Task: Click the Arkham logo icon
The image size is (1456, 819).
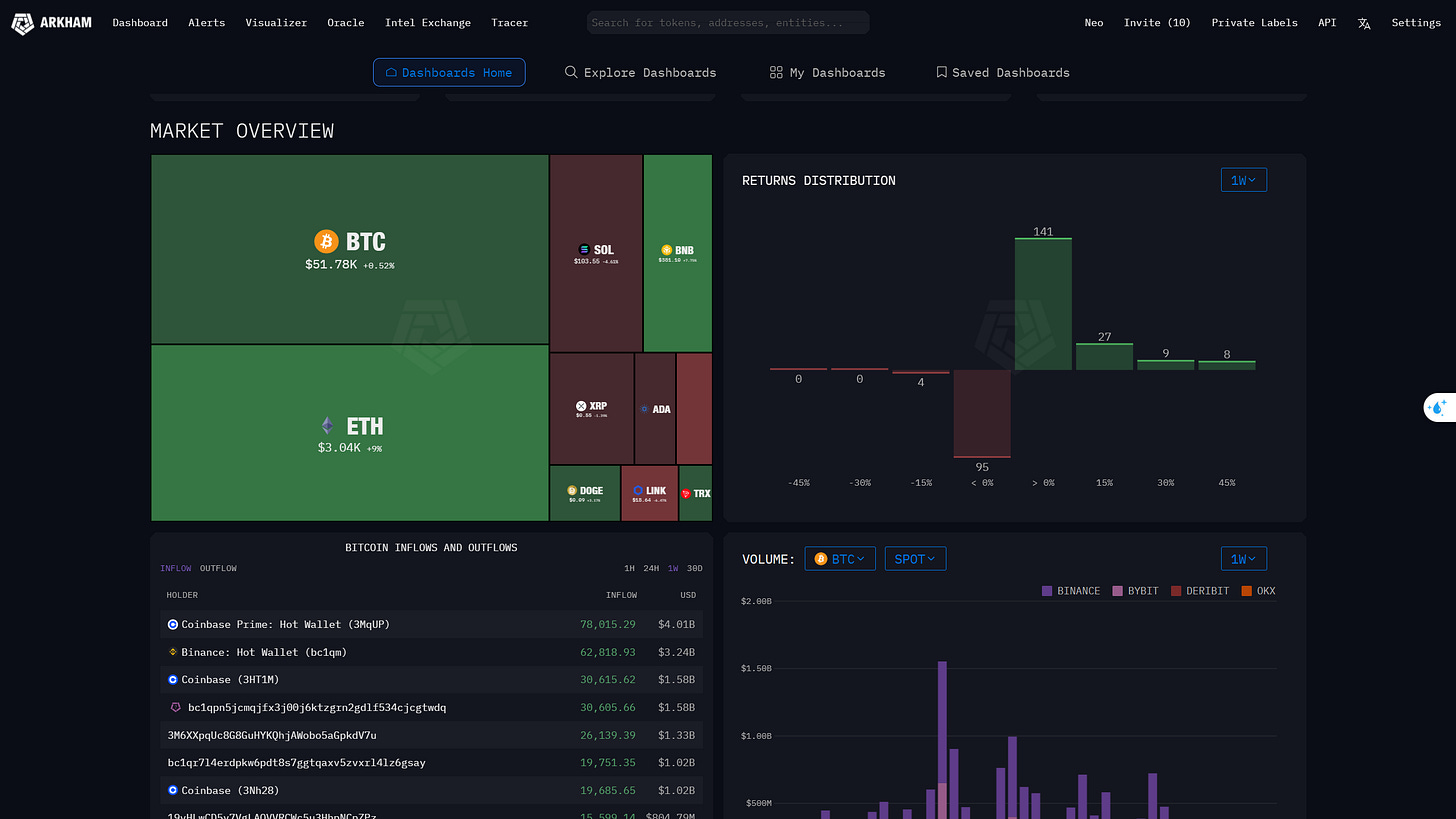Action: tap(22, 22)
